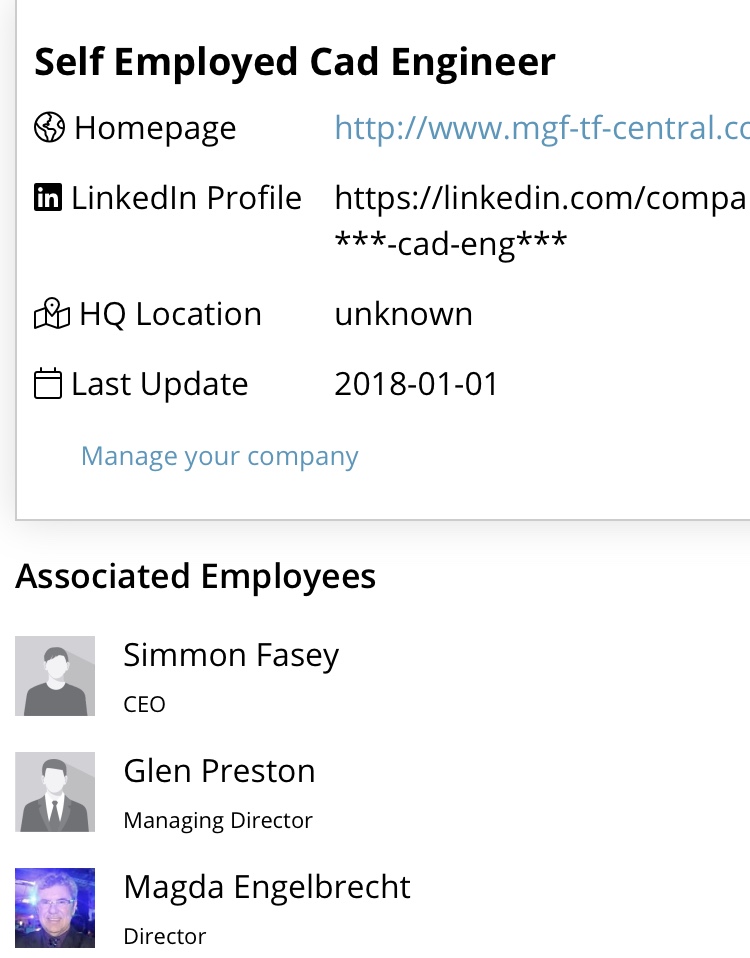Click the Self Employed Cad Engineer heading
The height and width of the screenshot is (958, 750).
click(x=295, y=62)
